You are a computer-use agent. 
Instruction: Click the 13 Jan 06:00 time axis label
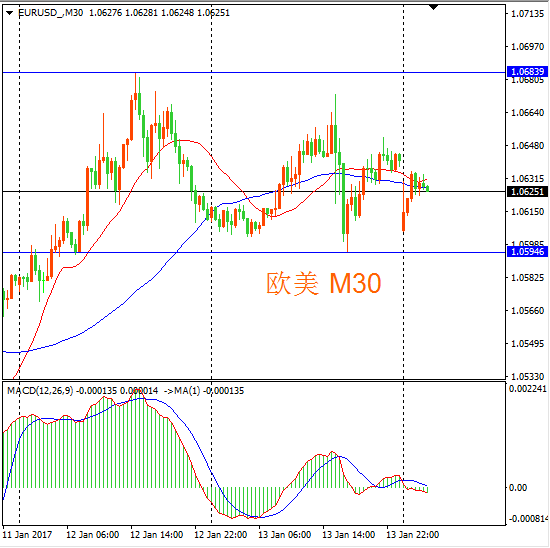click(284, 535)
